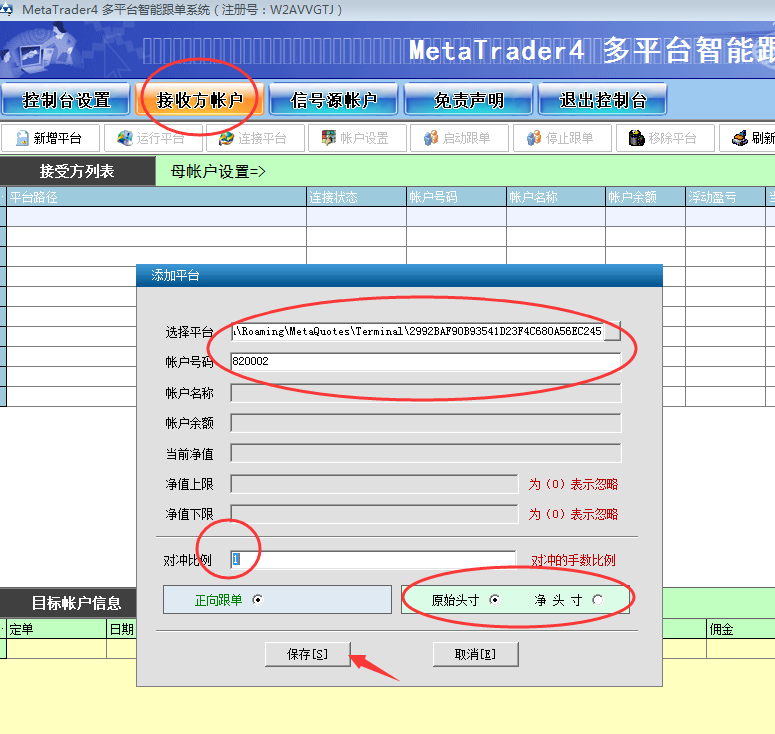The image size is (775, 734).
Task: Click the 帐户名称 column header in list
Action: 556,197
